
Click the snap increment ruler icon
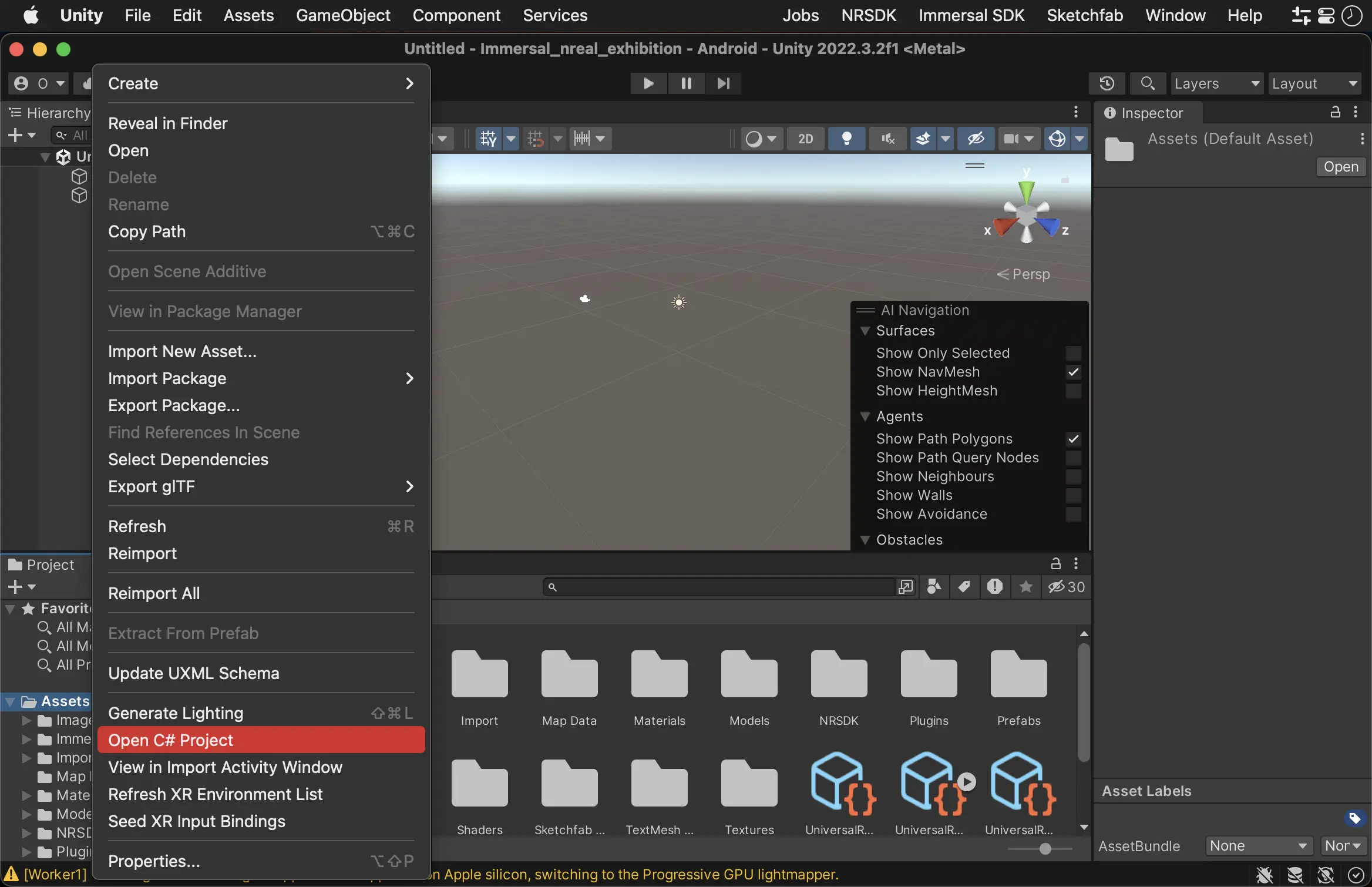click(582, 139)
